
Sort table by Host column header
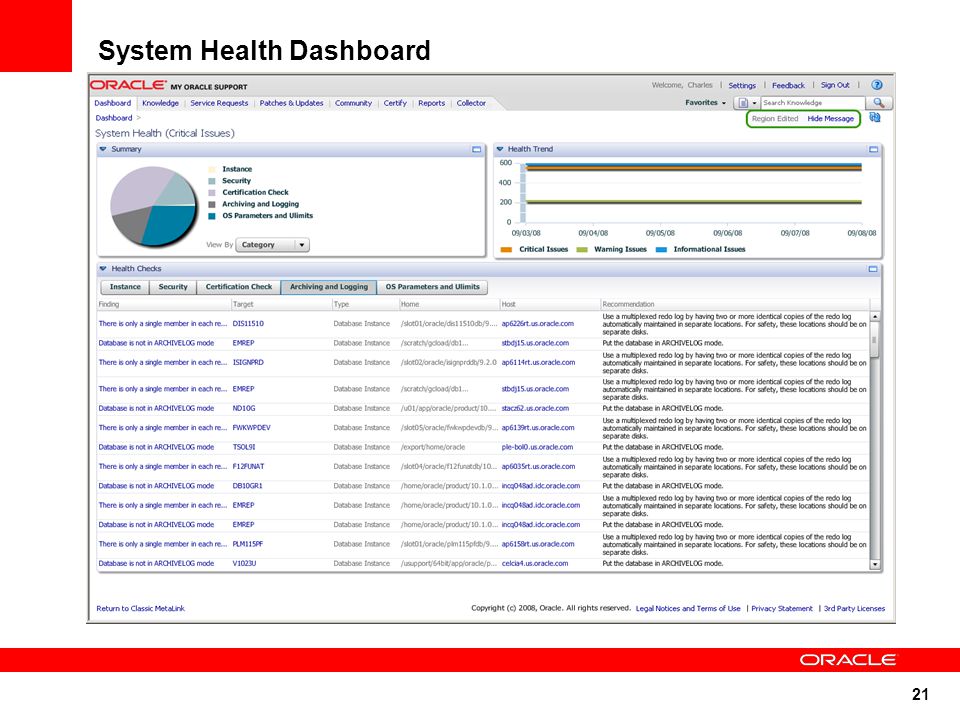(x=508, y=304)
